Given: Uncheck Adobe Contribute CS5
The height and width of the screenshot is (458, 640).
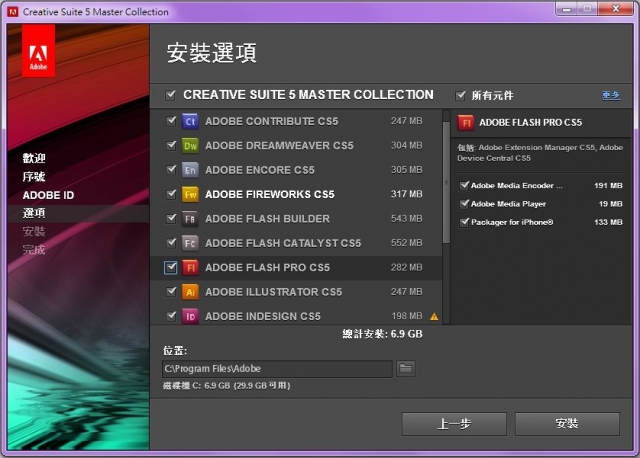Looking at the screenshot, I should coord(171,121).
